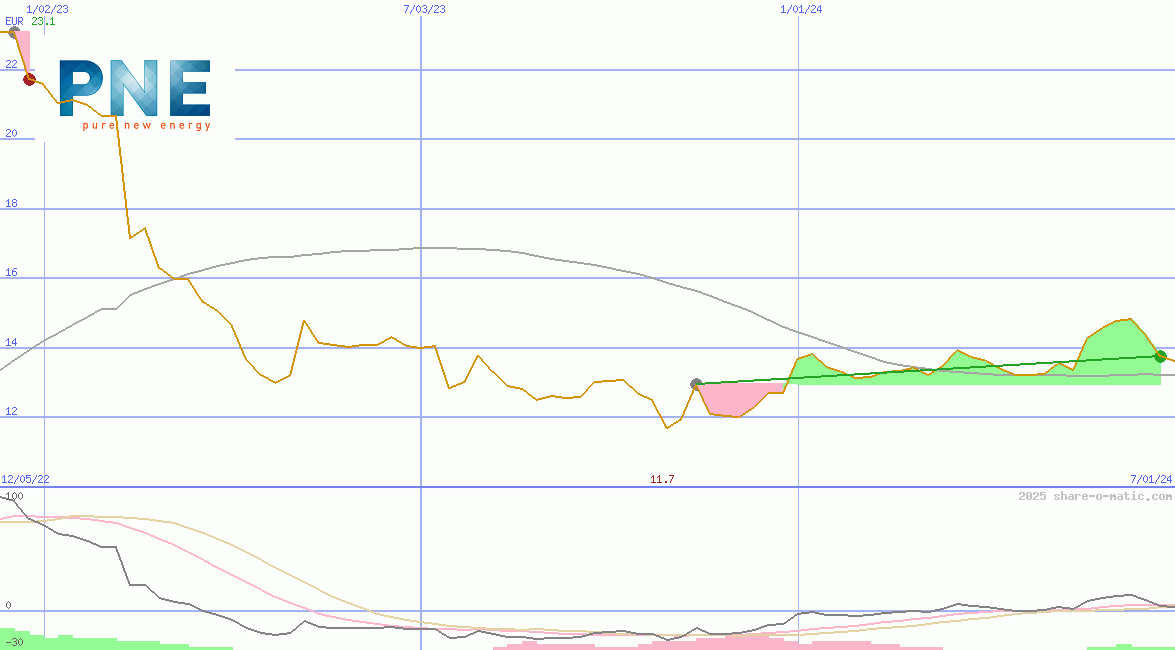The width and height of the screenshot is (1175, 650).
Task: Click the red price dot near chart top
Action: pyautogui.click(x=28, y=79)
